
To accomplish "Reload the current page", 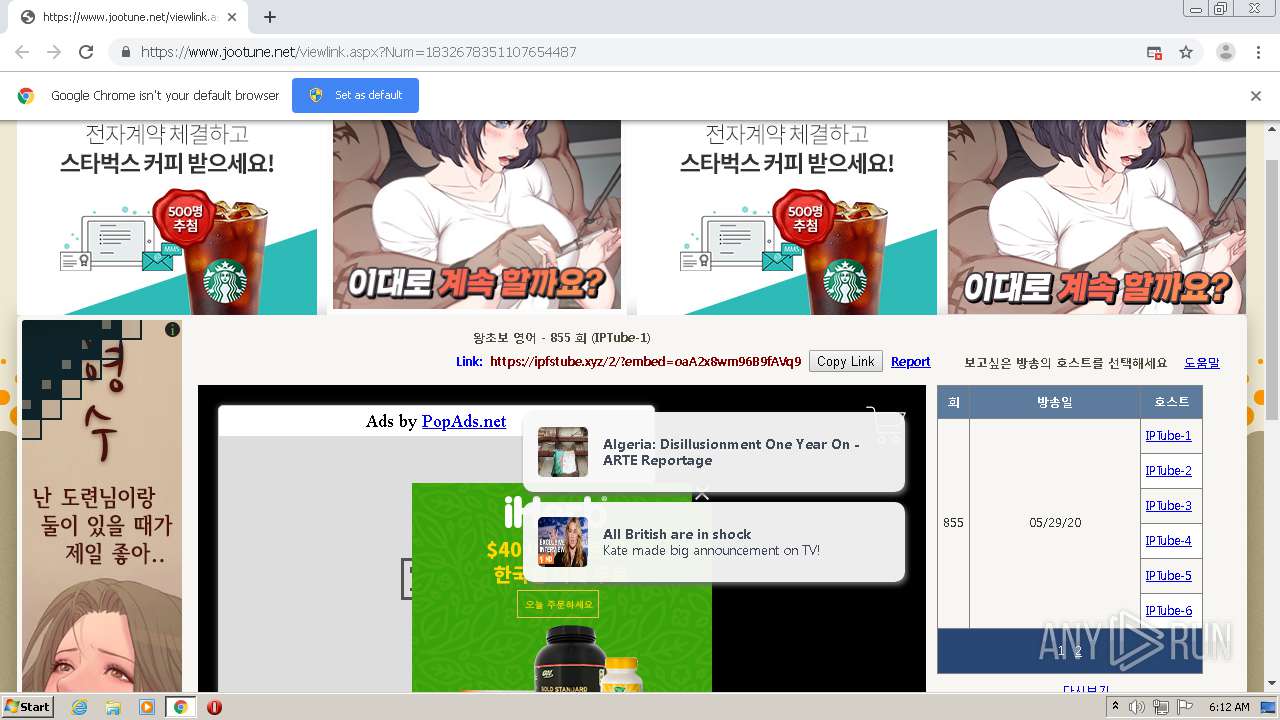I will click(86, 52).
